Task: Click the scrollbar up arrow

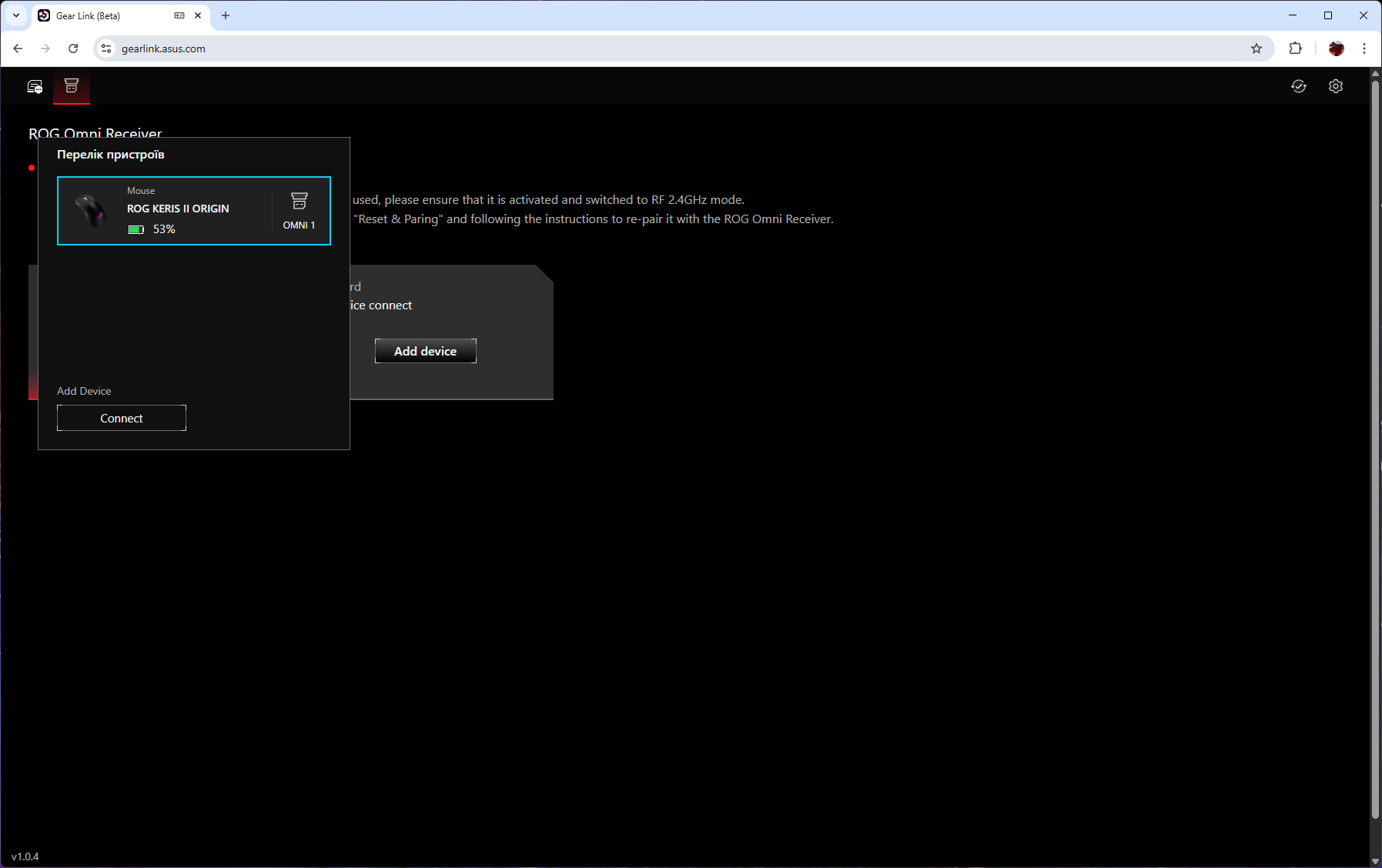Action: 1375,73
